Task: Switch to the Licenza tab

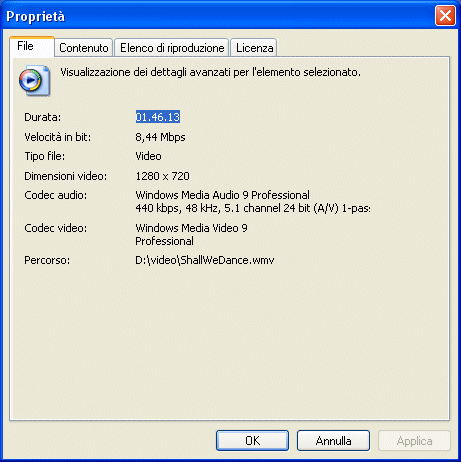Action: point(254,48)
